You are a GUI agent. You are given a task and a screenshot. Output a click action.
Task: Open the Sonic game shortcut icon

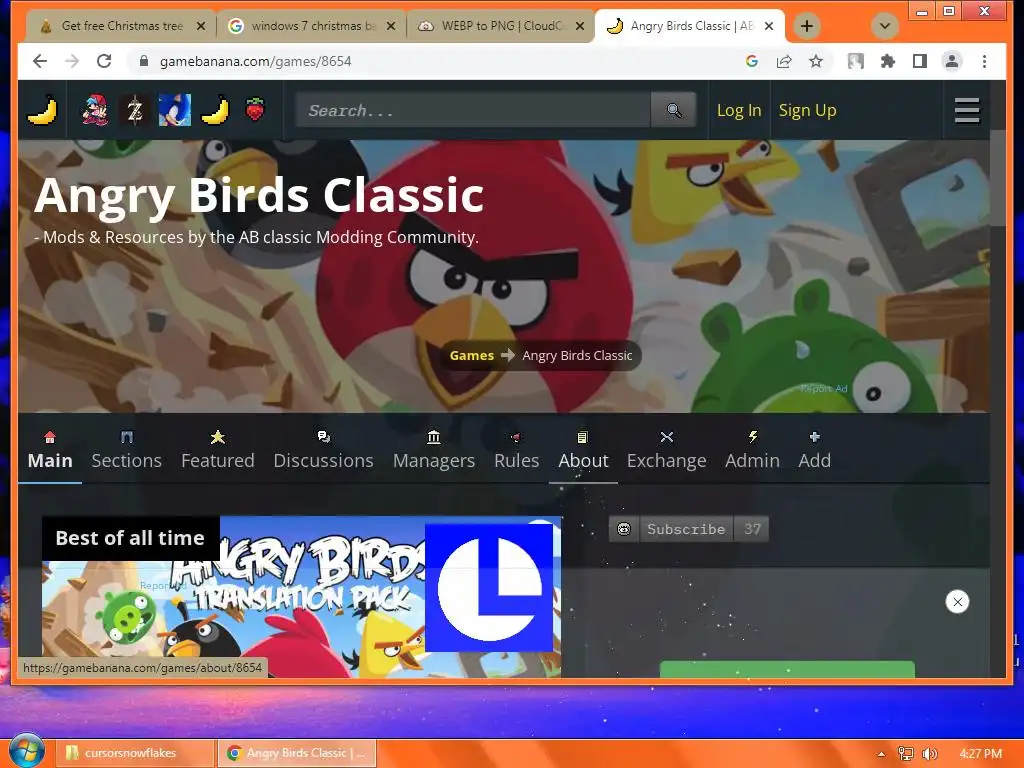175,110
